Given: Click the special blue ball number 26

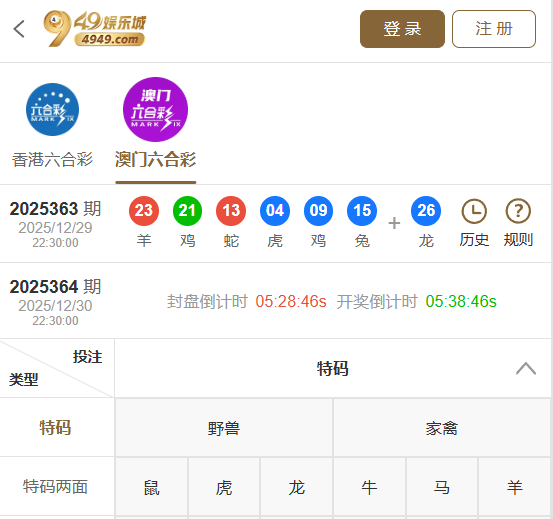Looking at the screenshot, I should tap(426, 211).
